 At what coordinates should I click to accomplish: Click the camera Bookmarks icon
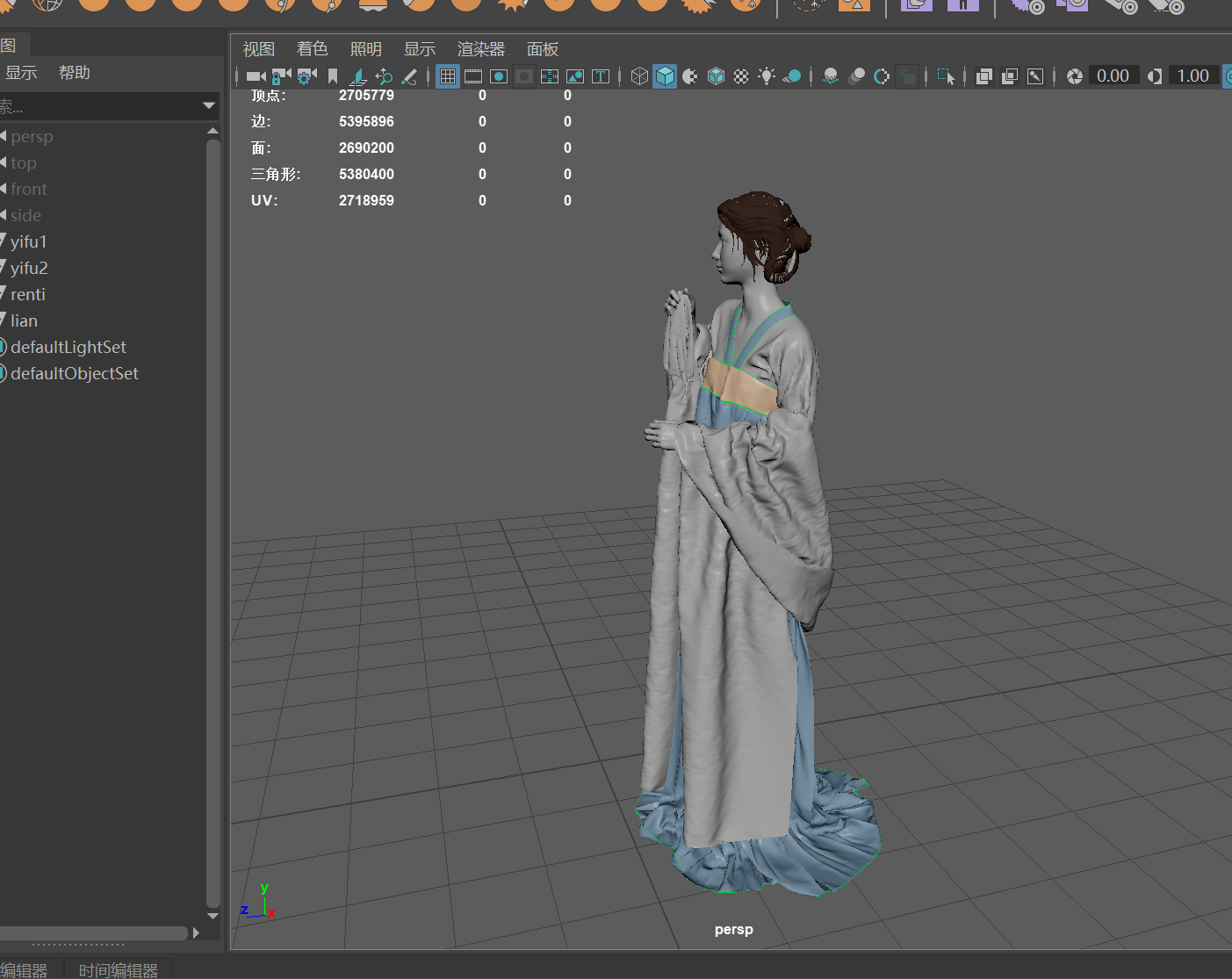(x=333, y=76)
